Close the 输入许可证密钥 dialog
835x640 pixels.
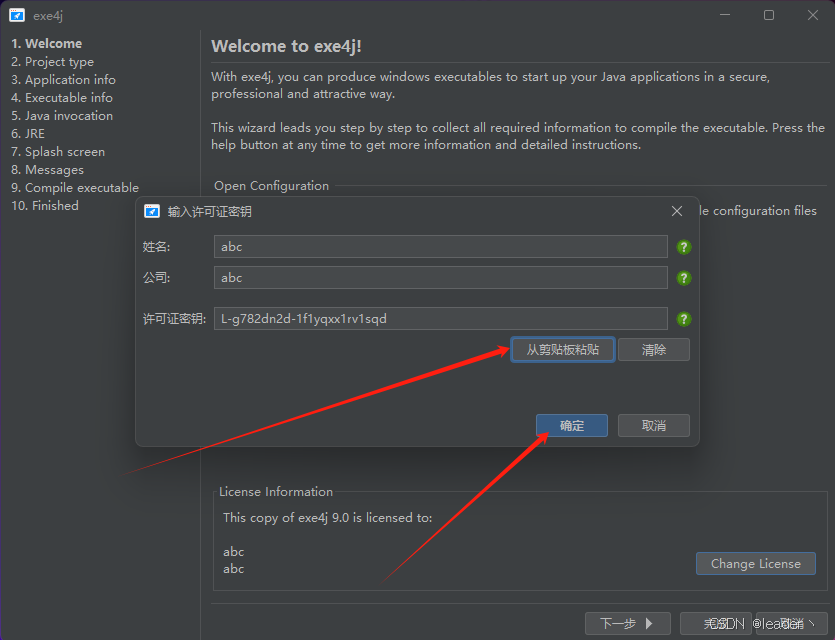tap(677, 211)
